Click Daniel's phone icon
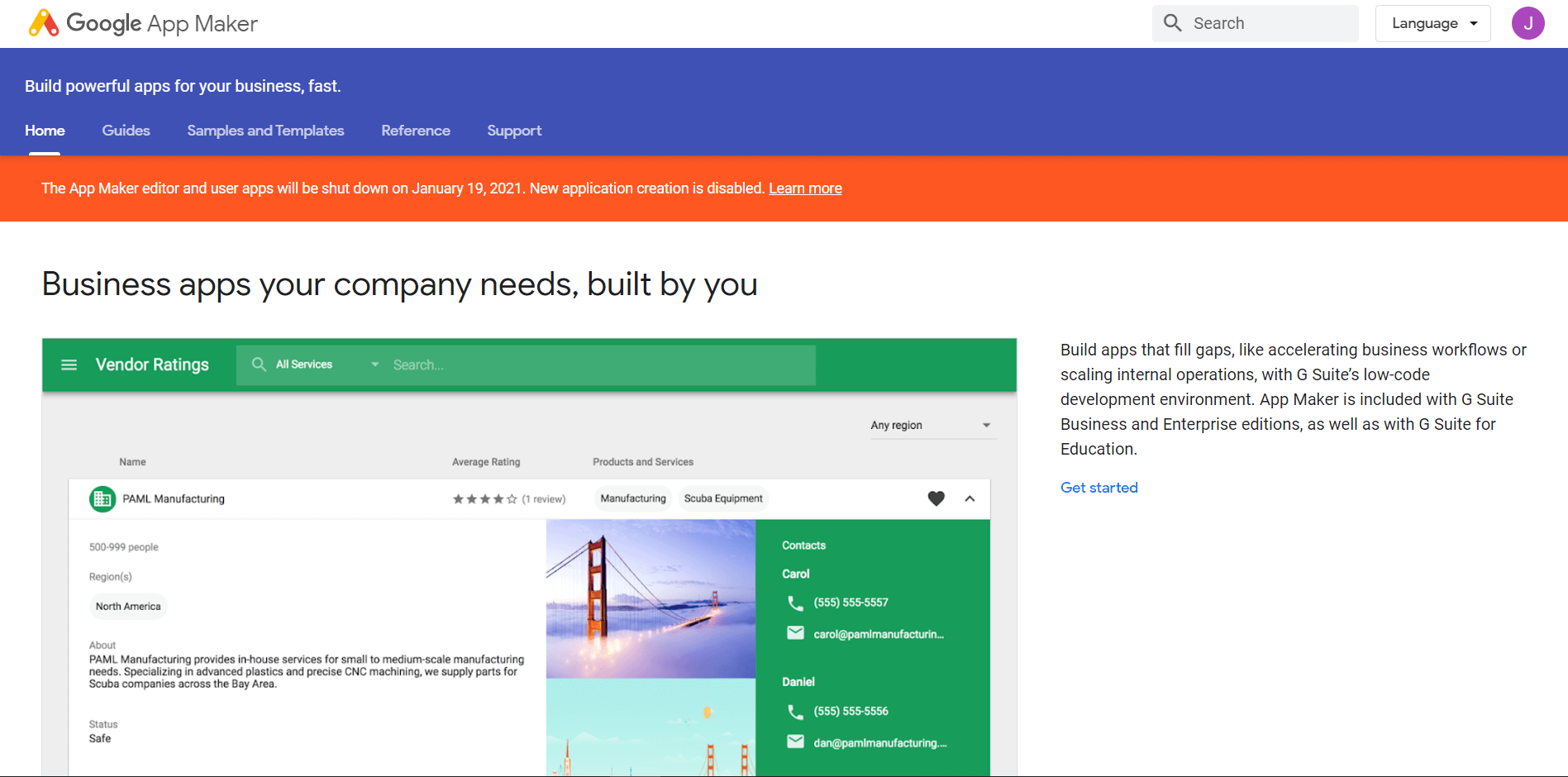Image resolution: width=1568 pixels, height=777 pixels. pos(795,712)
